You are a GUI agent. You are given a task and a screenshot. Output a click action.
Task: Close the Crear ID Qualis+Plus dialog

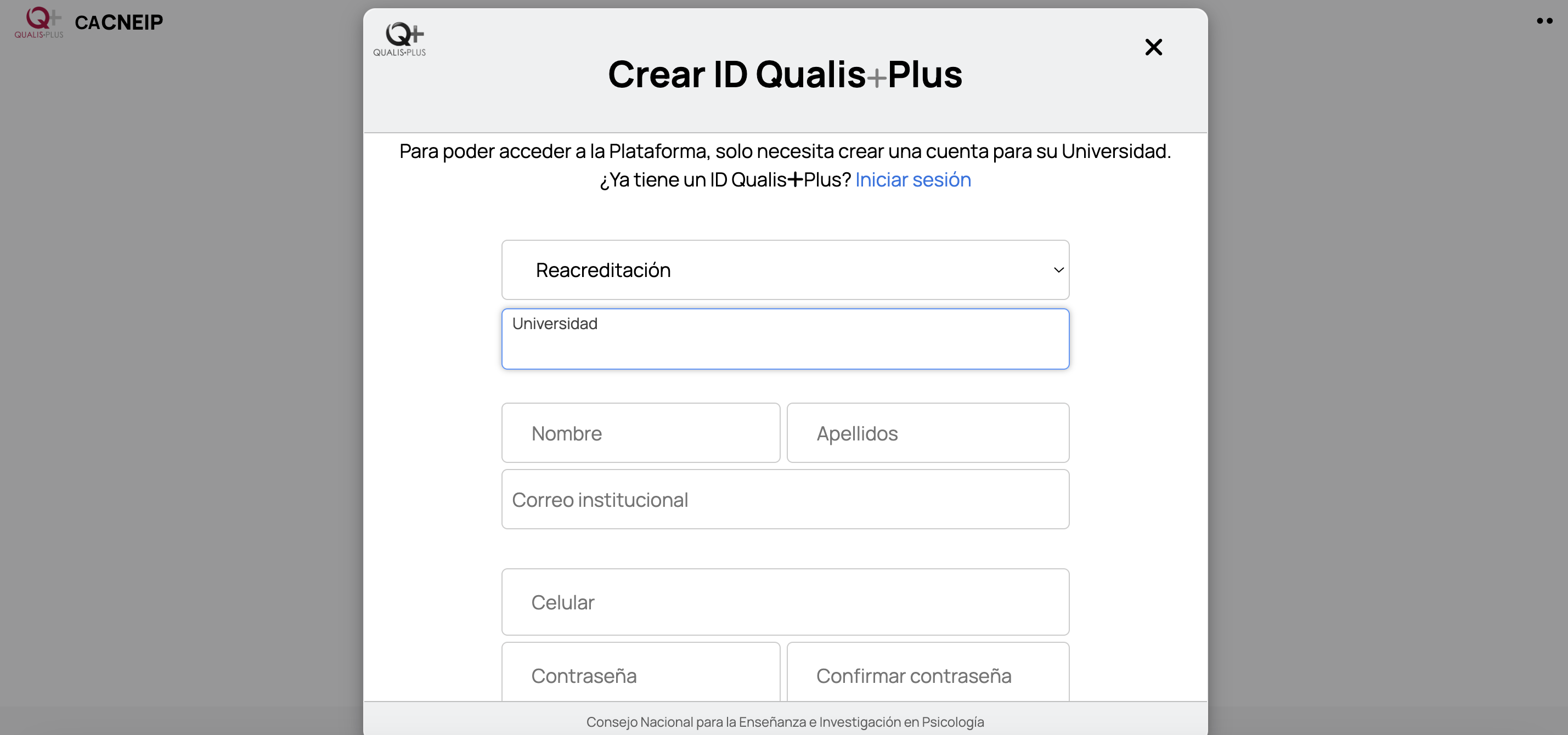tap(1153, 47)
